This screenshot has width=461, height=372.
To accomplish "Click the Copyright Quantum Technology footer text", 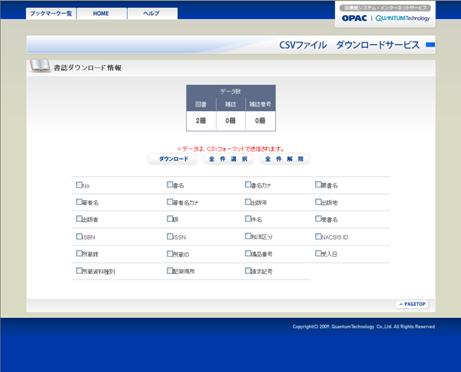I will click(x=364, y=327).
